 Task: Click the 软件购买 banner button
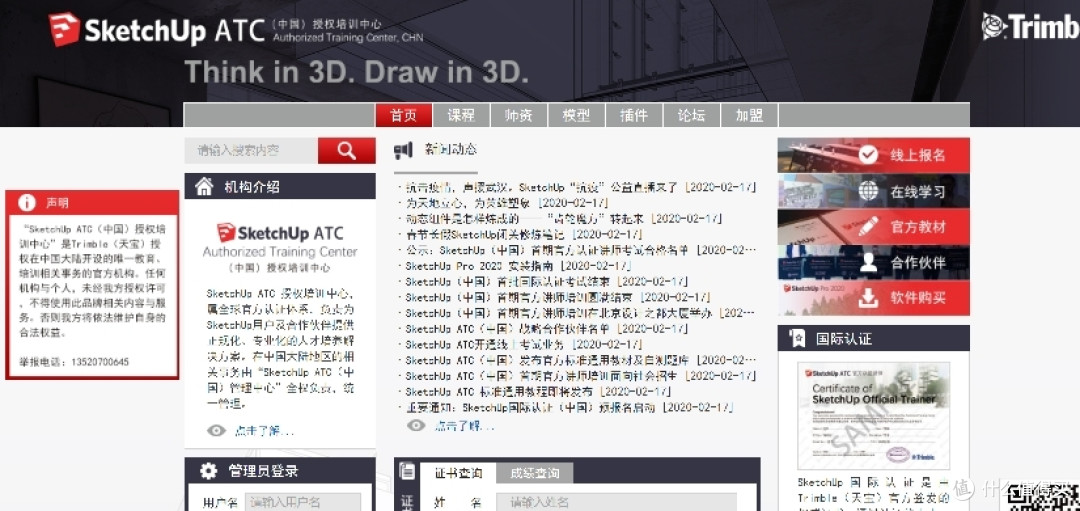tap(873, 298)
